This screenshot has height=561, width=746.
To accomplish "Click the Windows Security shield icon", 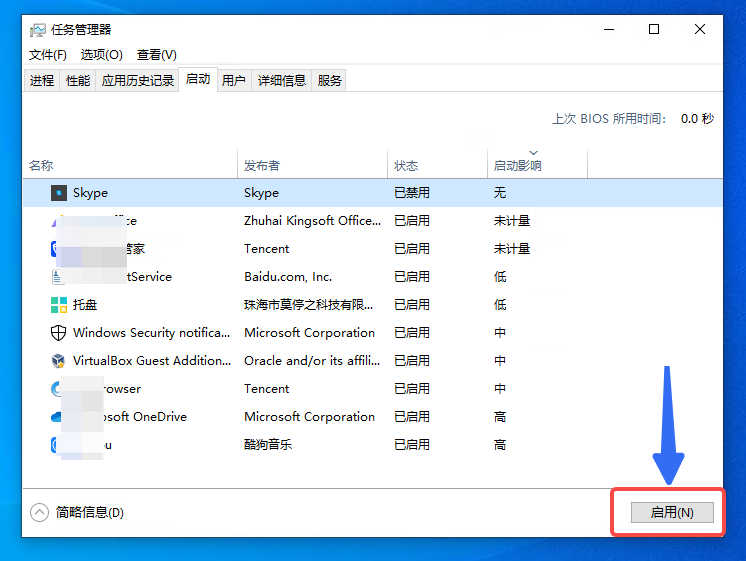I will [58, 333].
